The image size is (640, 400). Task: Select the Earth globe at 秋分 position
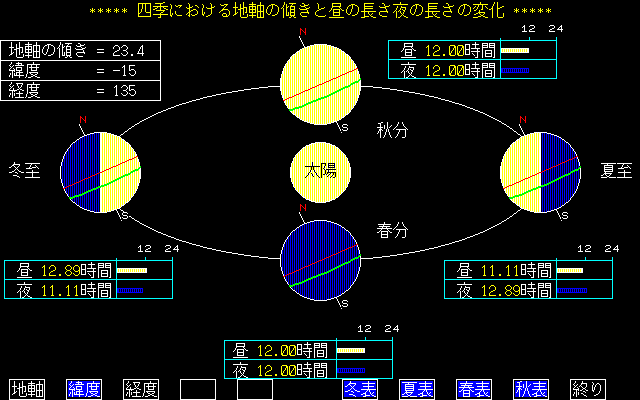(320, 83)
